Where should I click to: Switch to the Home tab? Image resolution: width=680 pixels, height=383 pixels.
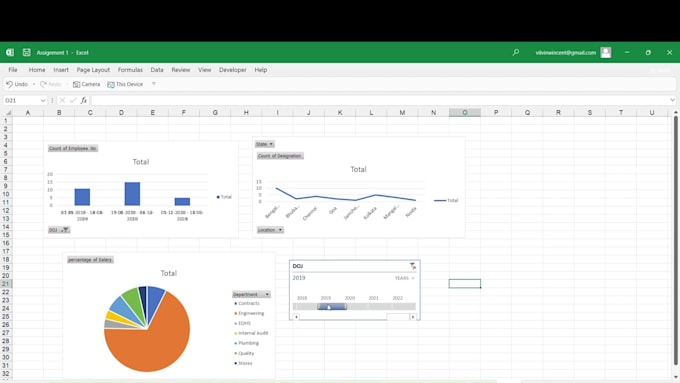click(x=37, y=70)
